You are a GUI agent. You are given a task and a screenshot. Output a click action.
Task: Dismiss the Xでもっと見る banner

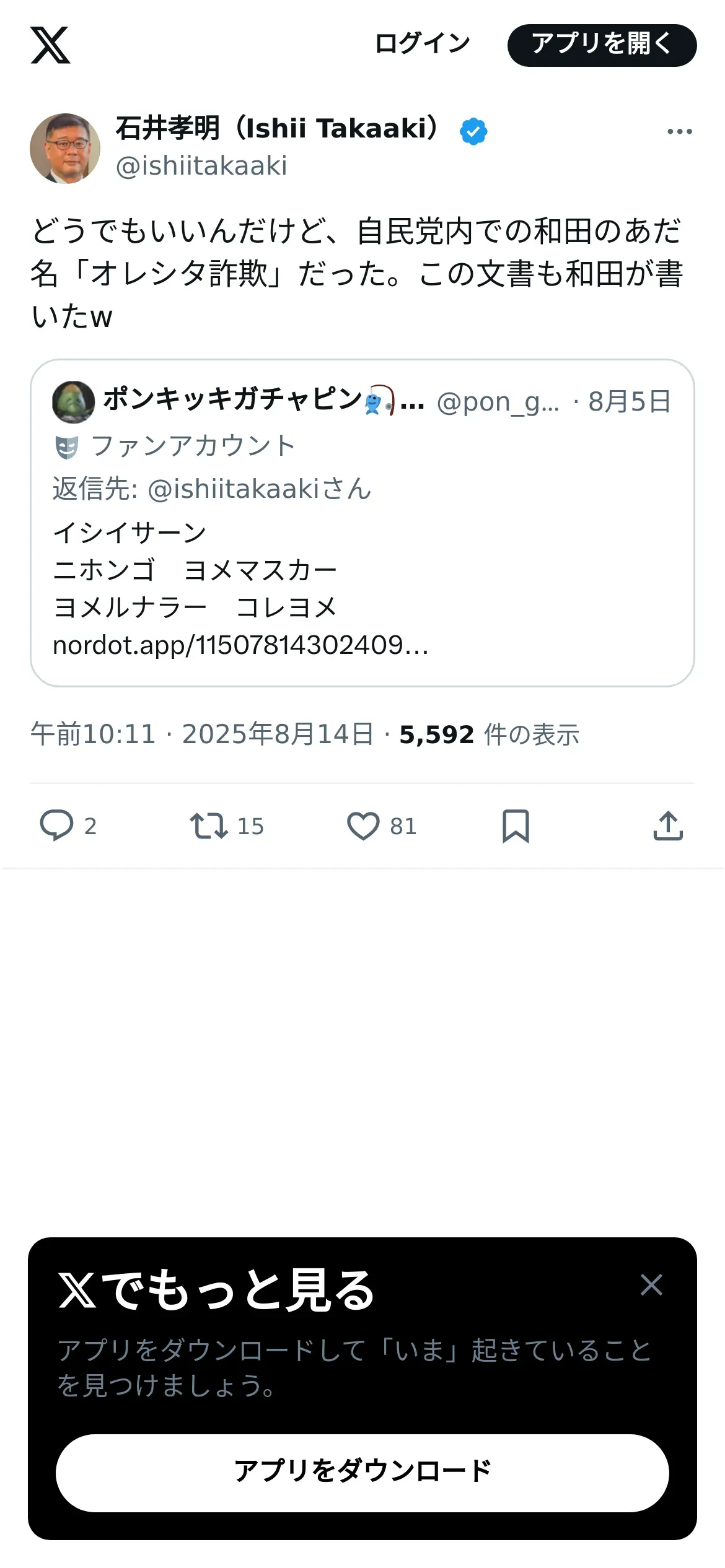coord(652,1285)
